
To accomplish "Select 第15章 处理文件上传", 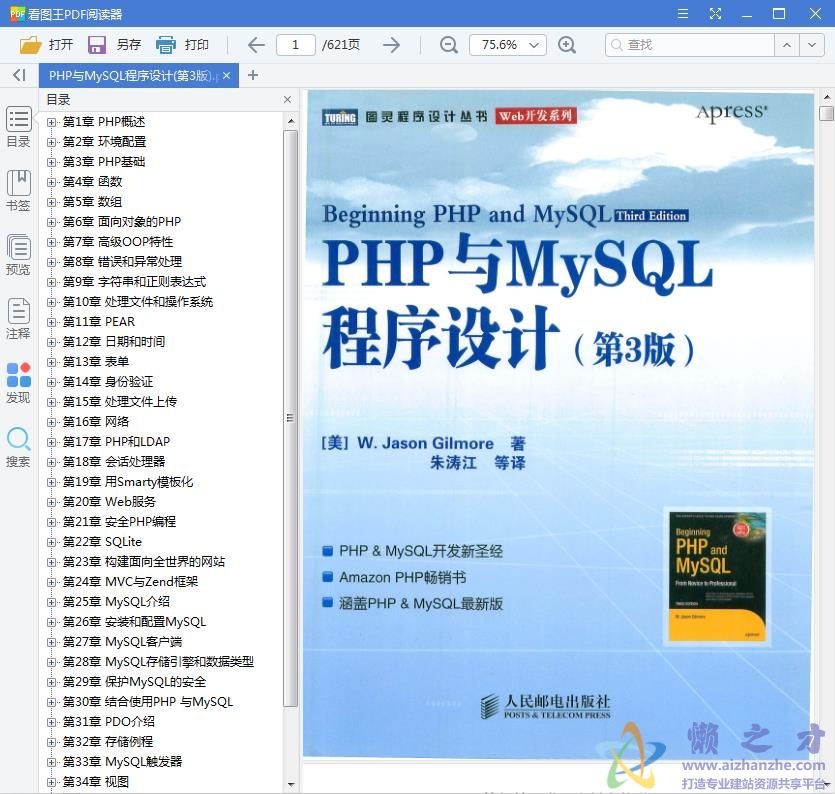I will 119,402.
